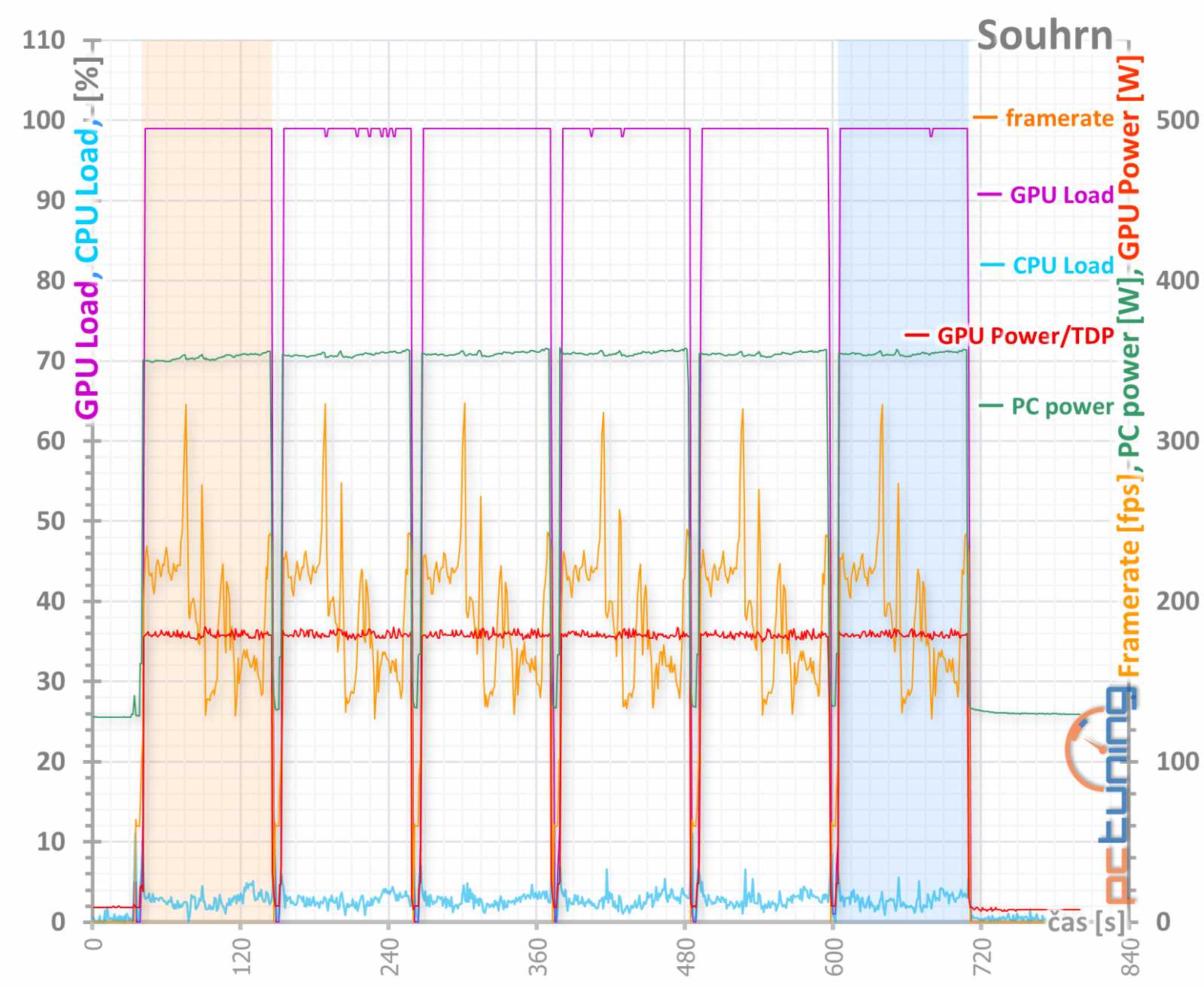Click the left axis value 40
Image resolution: width=1204 pixels, height=988 pixels.
click(x=51, y=600)
